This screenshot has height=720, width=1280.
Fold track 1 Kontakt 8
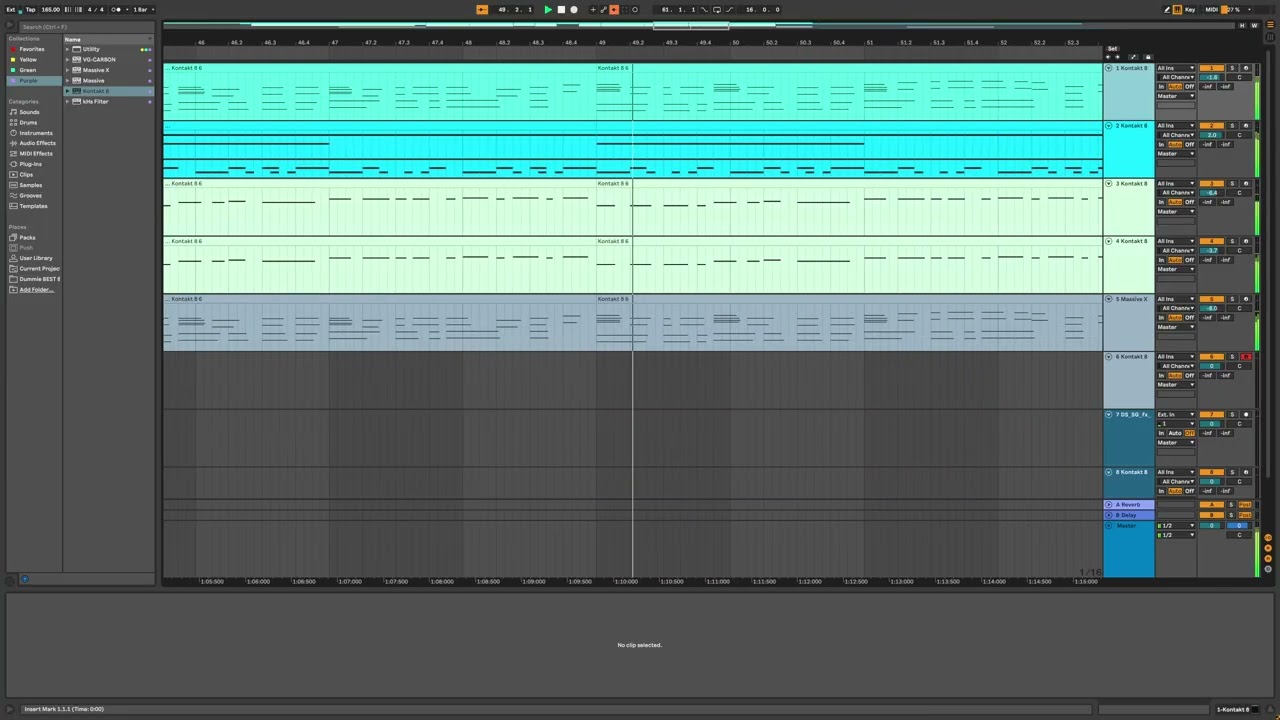click(x=1108, y=68)
